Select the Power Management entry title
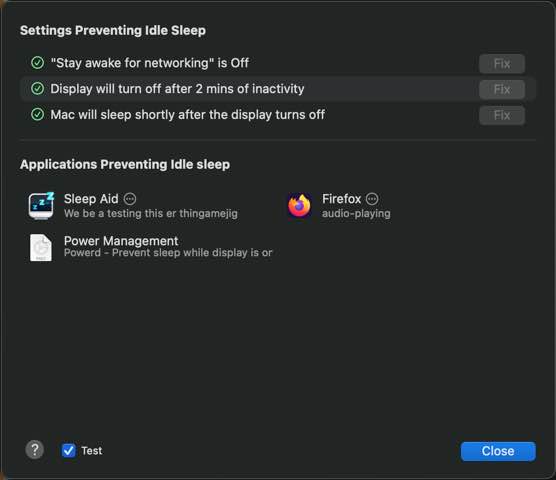Image resolution: width=556 pixels, height=480 pixels. [121, 241]
